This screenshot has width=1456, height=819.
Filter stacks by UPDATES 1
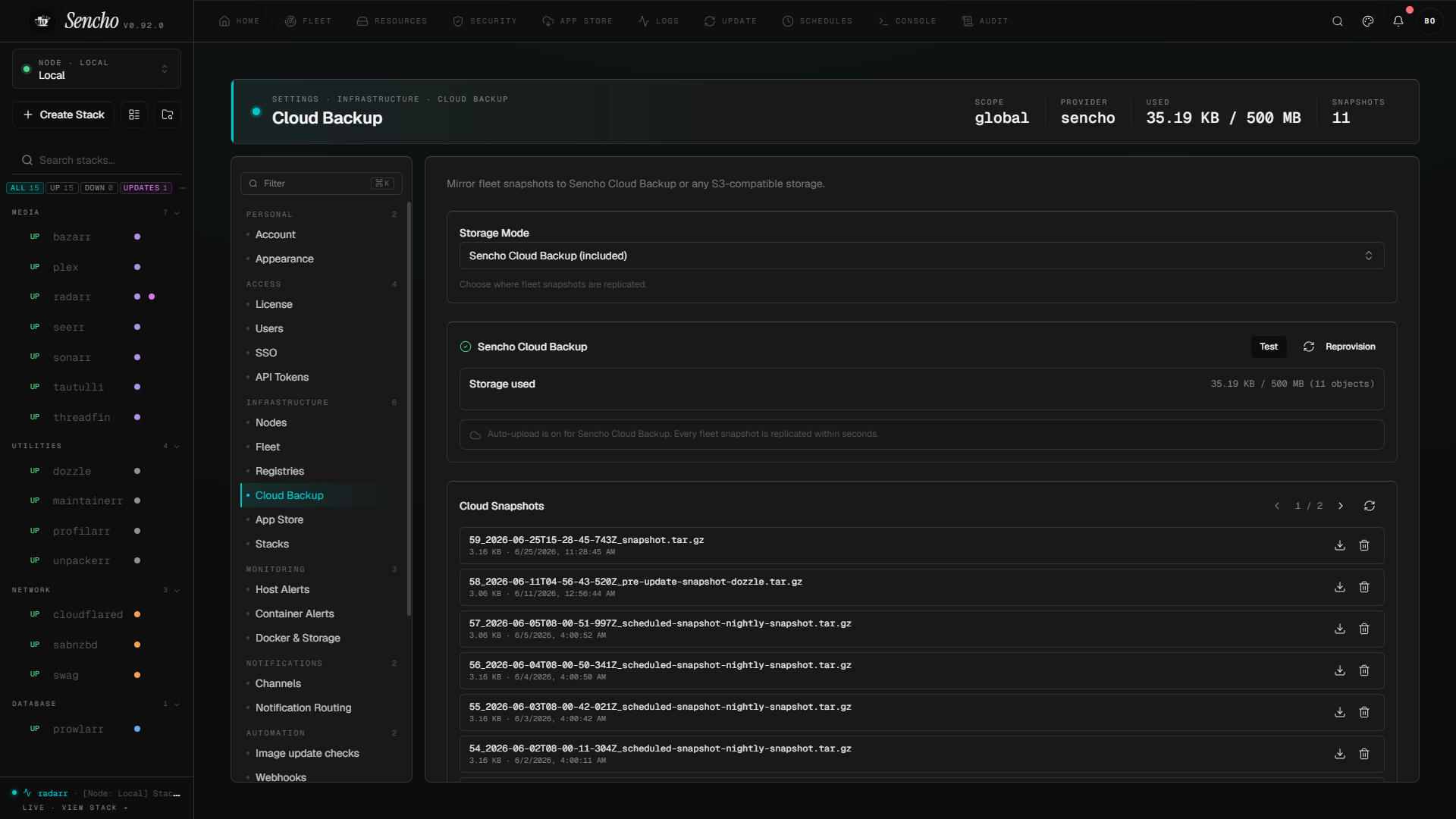pyautogui.click(x=146, y=188)
